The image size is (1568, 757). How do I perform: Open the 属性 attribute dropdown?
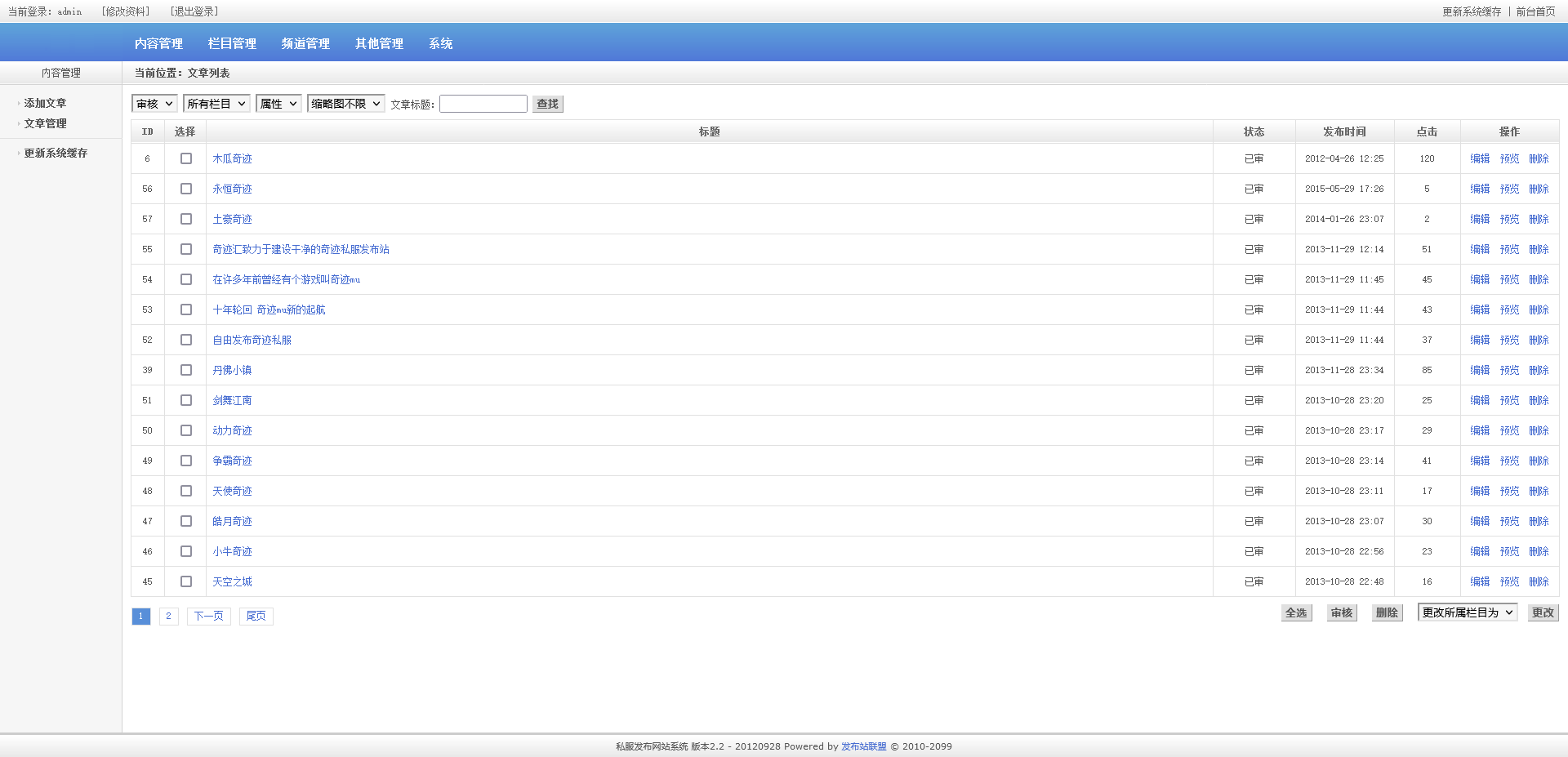(278, 104)
